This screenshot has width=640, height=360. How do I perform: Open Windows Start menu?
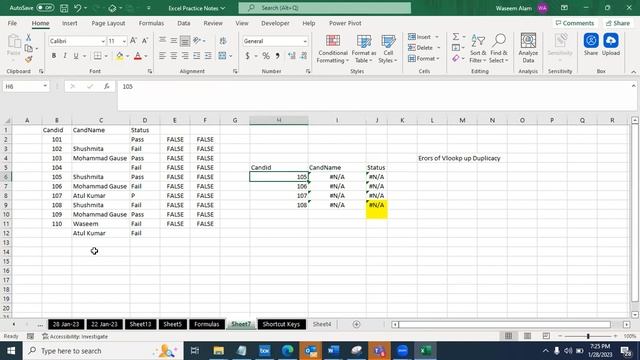coord(11,351)
